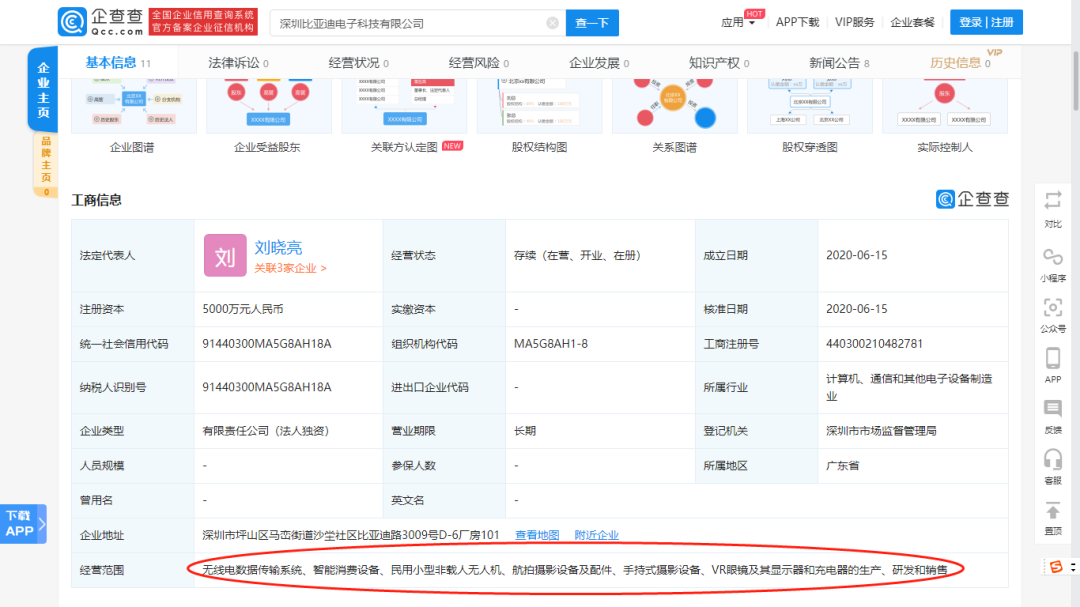Open the APP下载 menu item
Image resolution: width=1080 pixels, height=607 pixels.
pos(797,22)
